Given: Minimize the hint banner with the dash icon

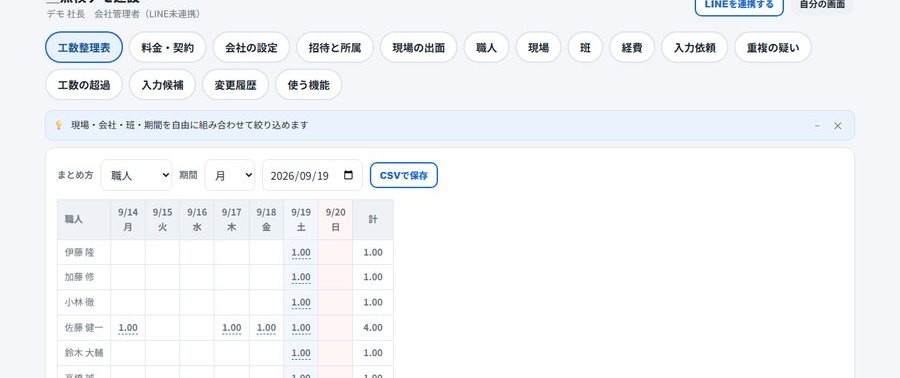Looking at the screenshot, I should point(817,126).
